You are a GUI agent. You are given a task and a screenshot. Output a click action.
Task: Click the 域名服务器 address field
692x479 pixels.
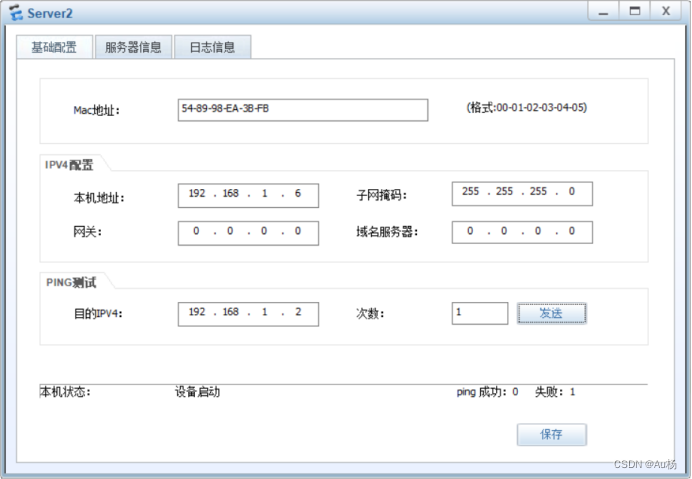(522, 232)
